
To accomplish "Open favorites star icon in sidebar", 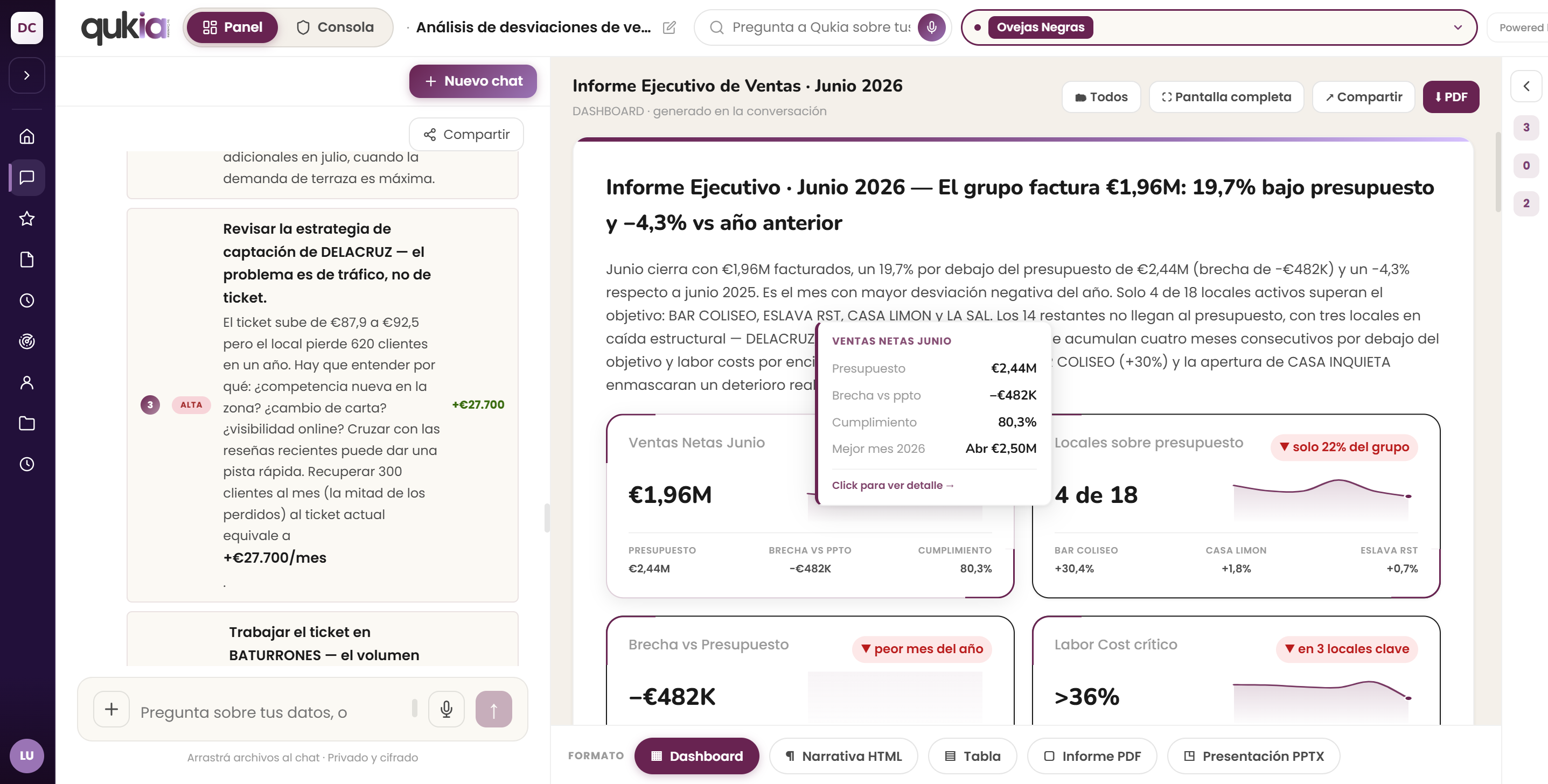I will click(x=26, y=218).
